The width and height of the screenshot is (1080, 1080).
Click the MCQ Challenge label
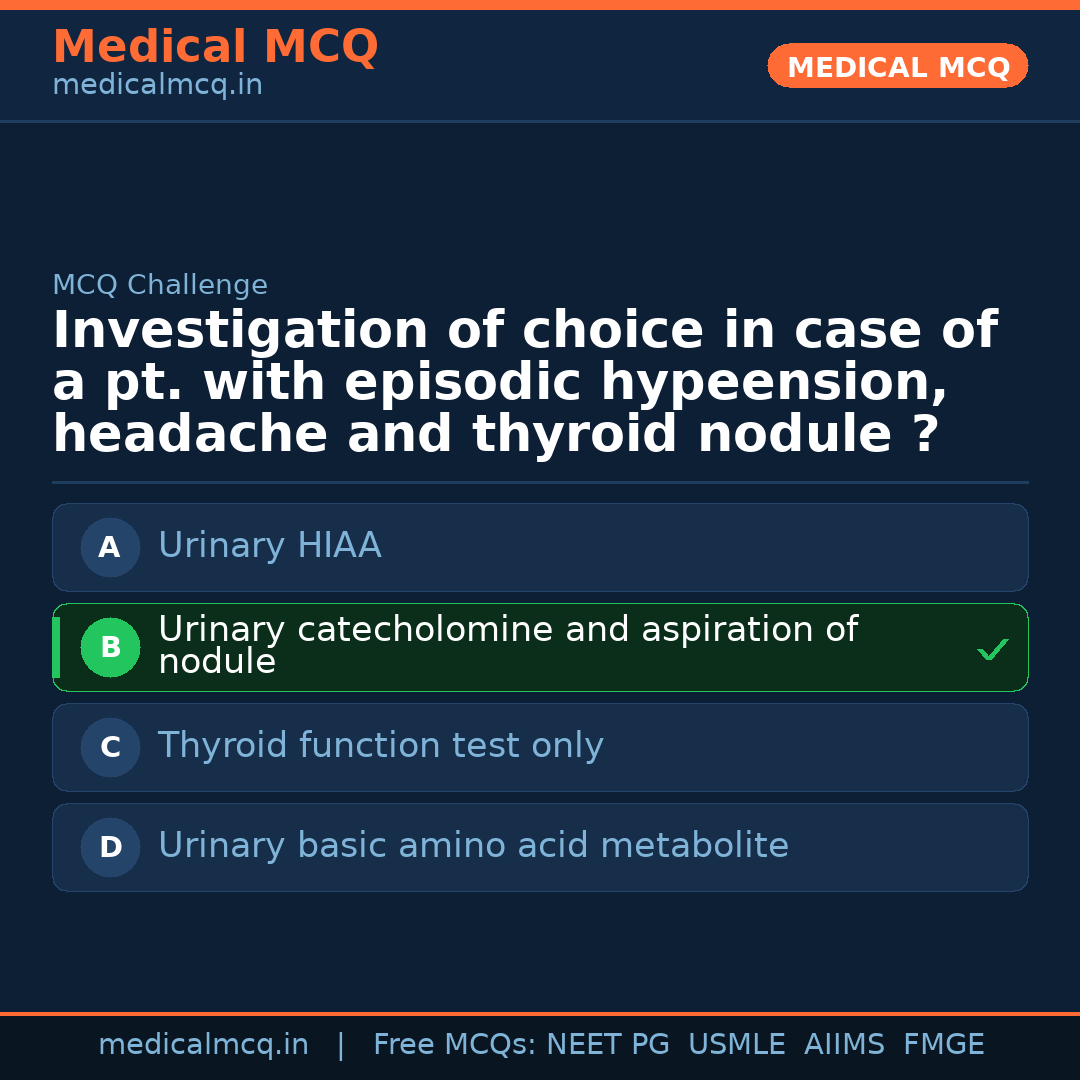point(160,285)
